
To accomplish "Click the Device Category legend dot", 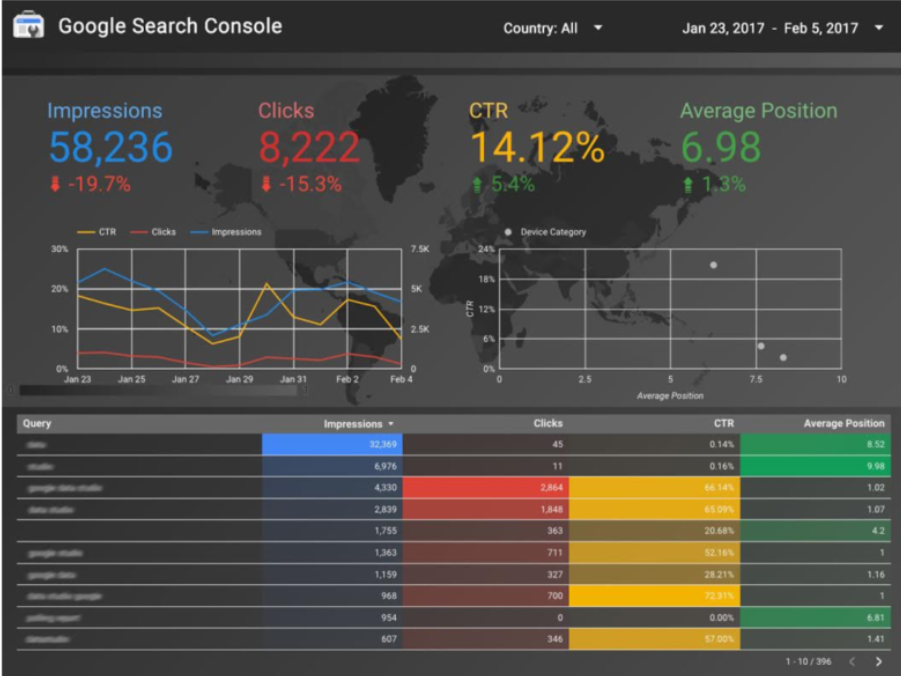I will point(508,232).
